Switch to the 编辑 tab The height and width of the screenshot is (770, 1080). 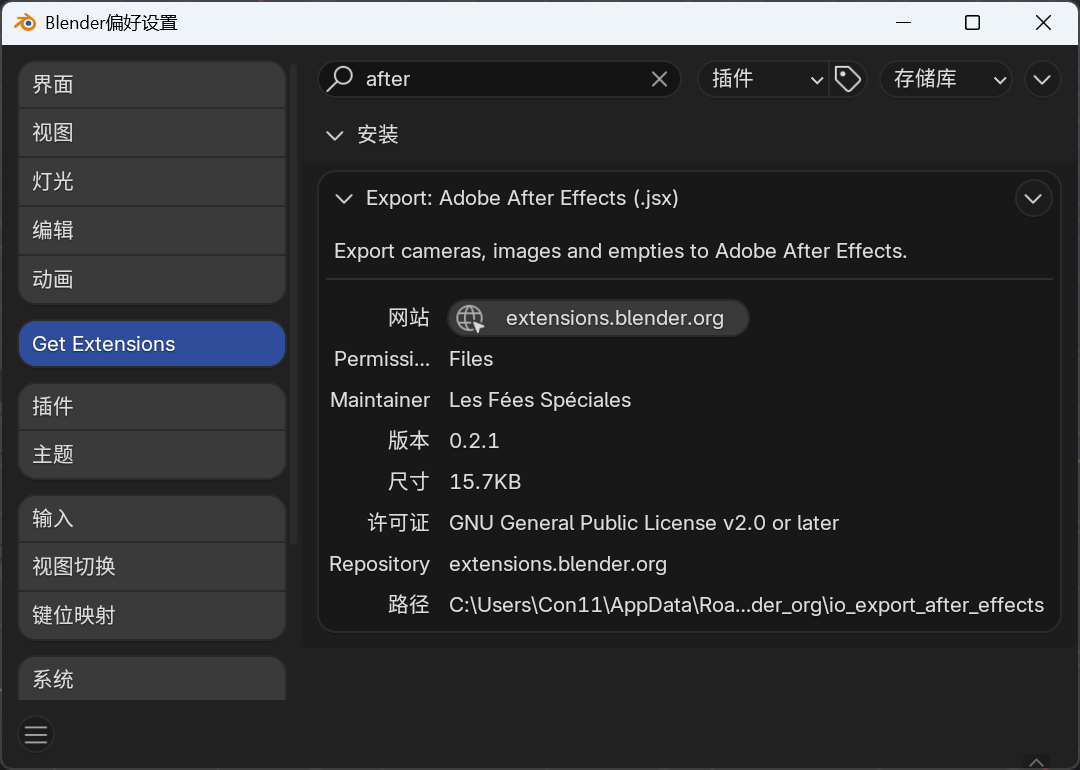tap(152, 231)
